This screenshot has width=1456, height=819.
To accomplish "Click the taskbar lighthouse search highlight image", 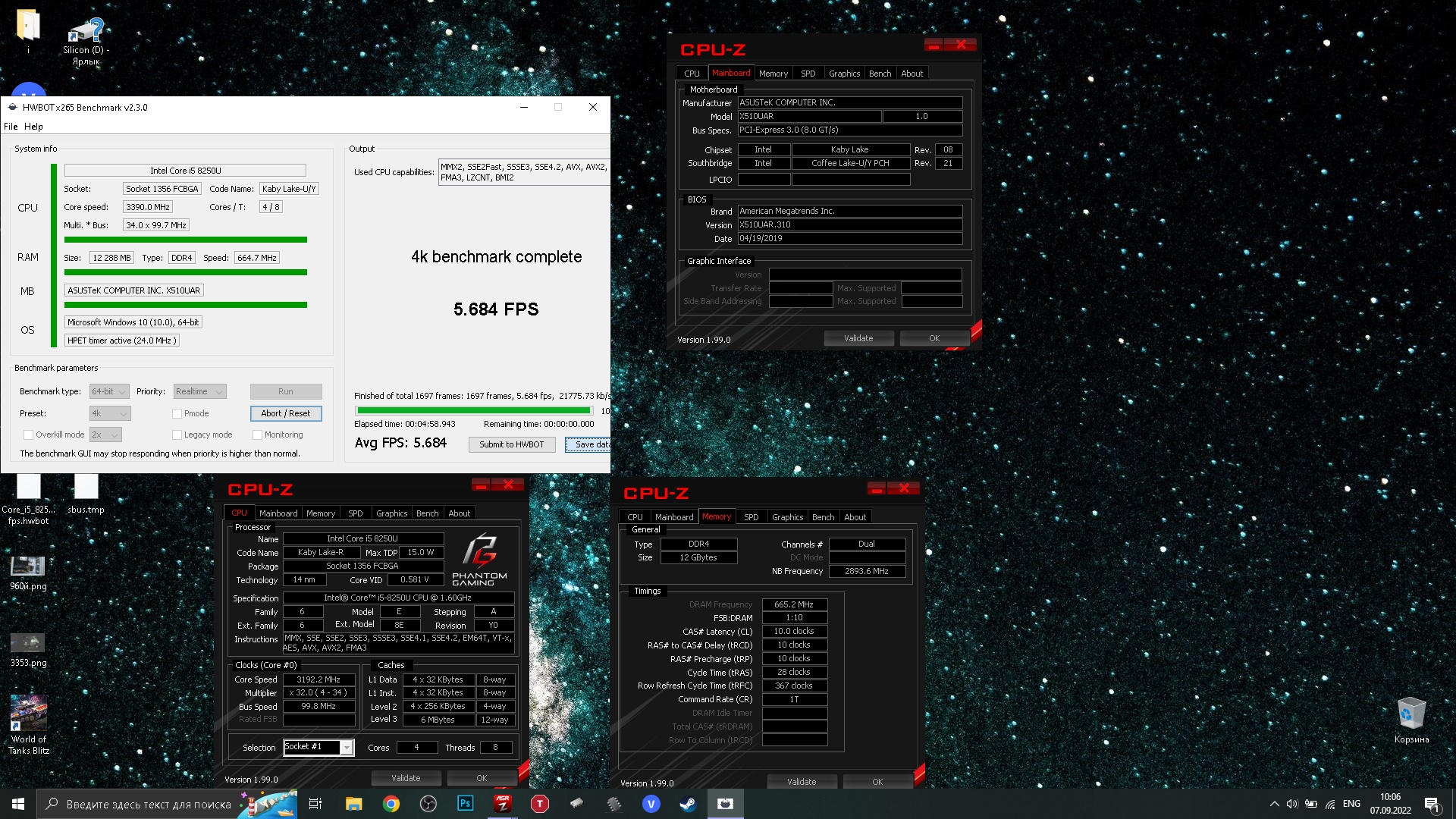I will [267, 804].
